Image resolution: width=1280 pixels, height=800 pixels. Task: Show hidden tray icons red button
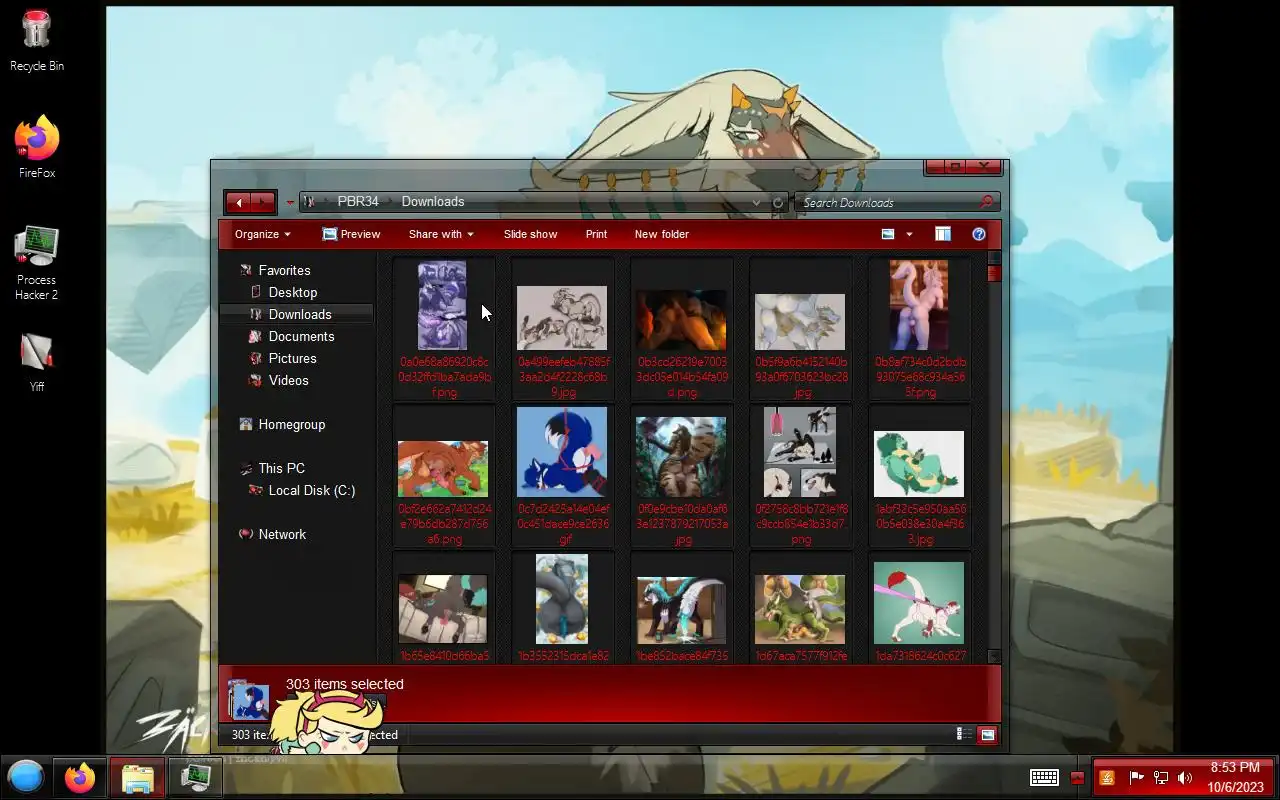click(1077, 778)
